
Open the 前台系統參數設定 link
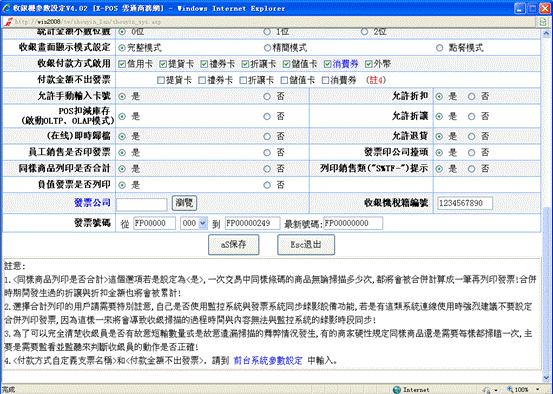click(x=268, y=360)
